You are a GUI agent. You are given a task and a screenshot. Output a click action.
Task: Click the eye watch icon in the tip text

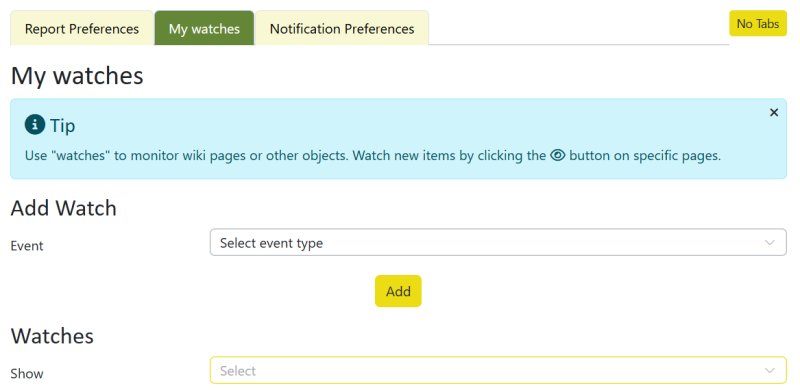tap(558, 156)
